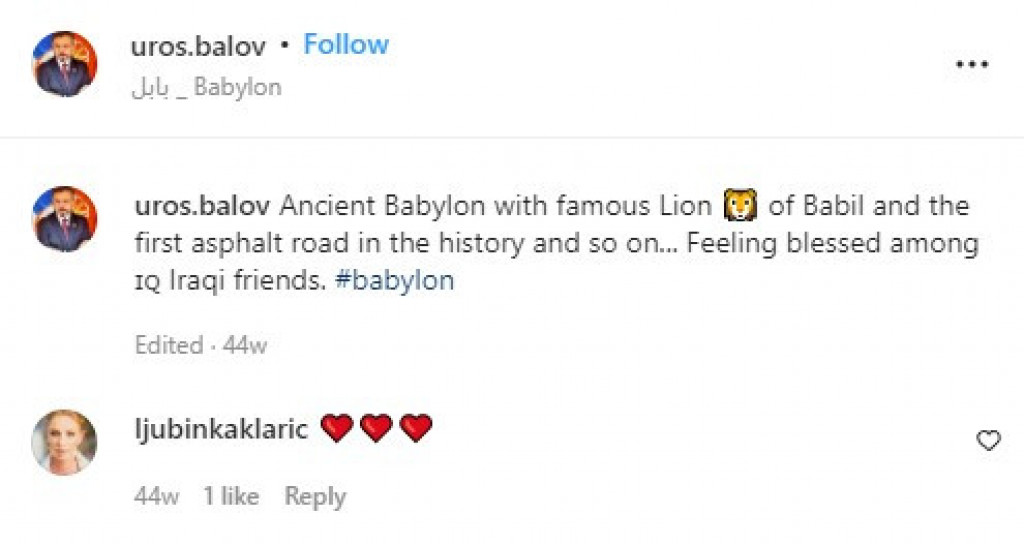Click the last red heart emoji in the comment
1024x544 pixels.
(415, 428)
